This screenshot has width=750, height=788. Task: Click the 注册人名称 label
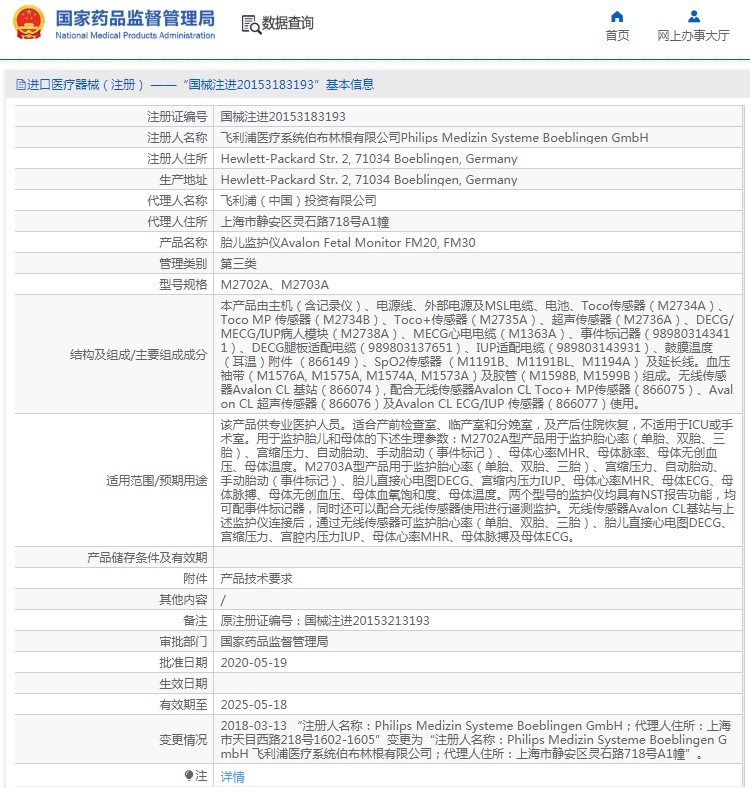177,138
